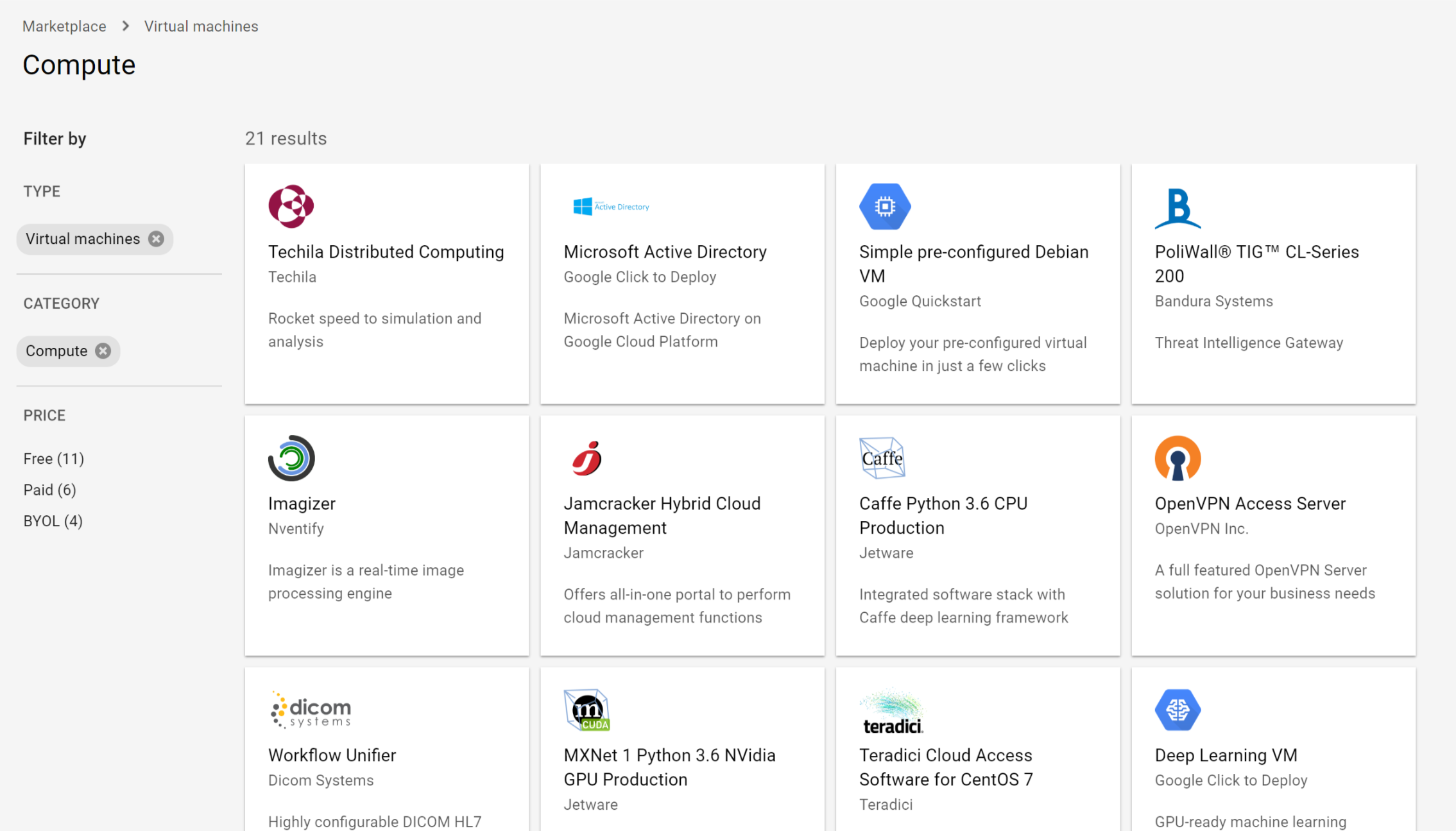Open the Imagizer product card
The height and width of the screenshot is (831, 1456).
[302, 503]
